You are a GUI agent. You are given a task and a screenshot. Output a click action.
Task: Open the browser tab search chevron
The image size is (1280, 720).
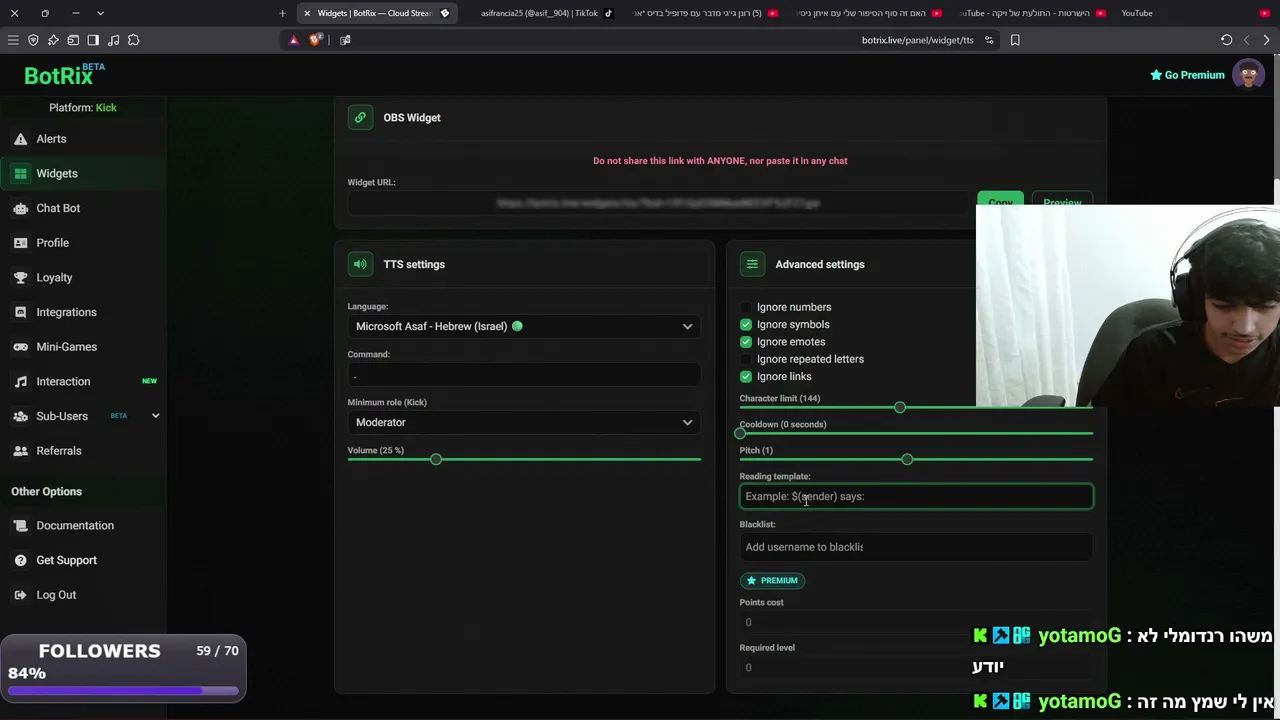click(x=100, y=13)
